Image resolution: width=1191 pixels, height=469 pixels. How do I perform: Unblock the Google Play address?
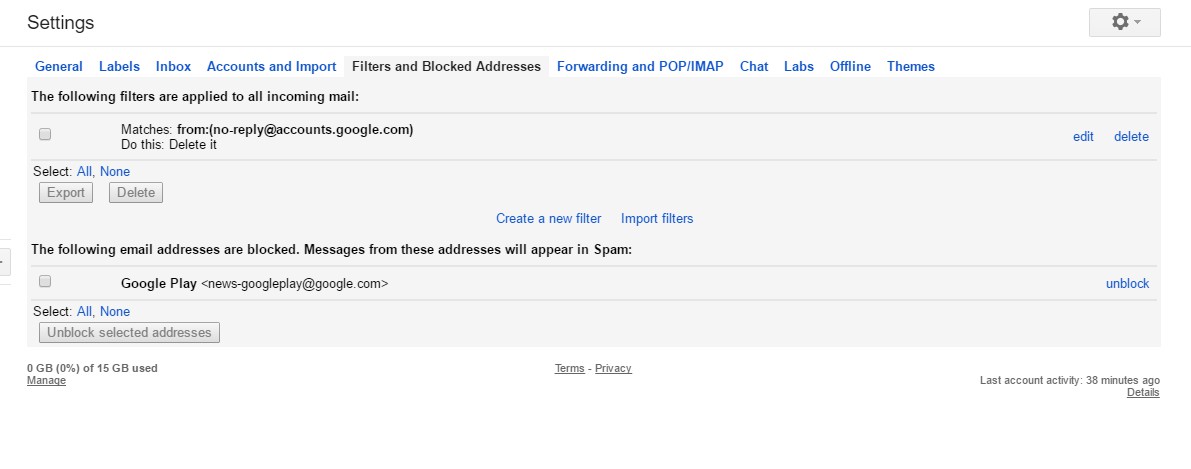pos(1127,284)
